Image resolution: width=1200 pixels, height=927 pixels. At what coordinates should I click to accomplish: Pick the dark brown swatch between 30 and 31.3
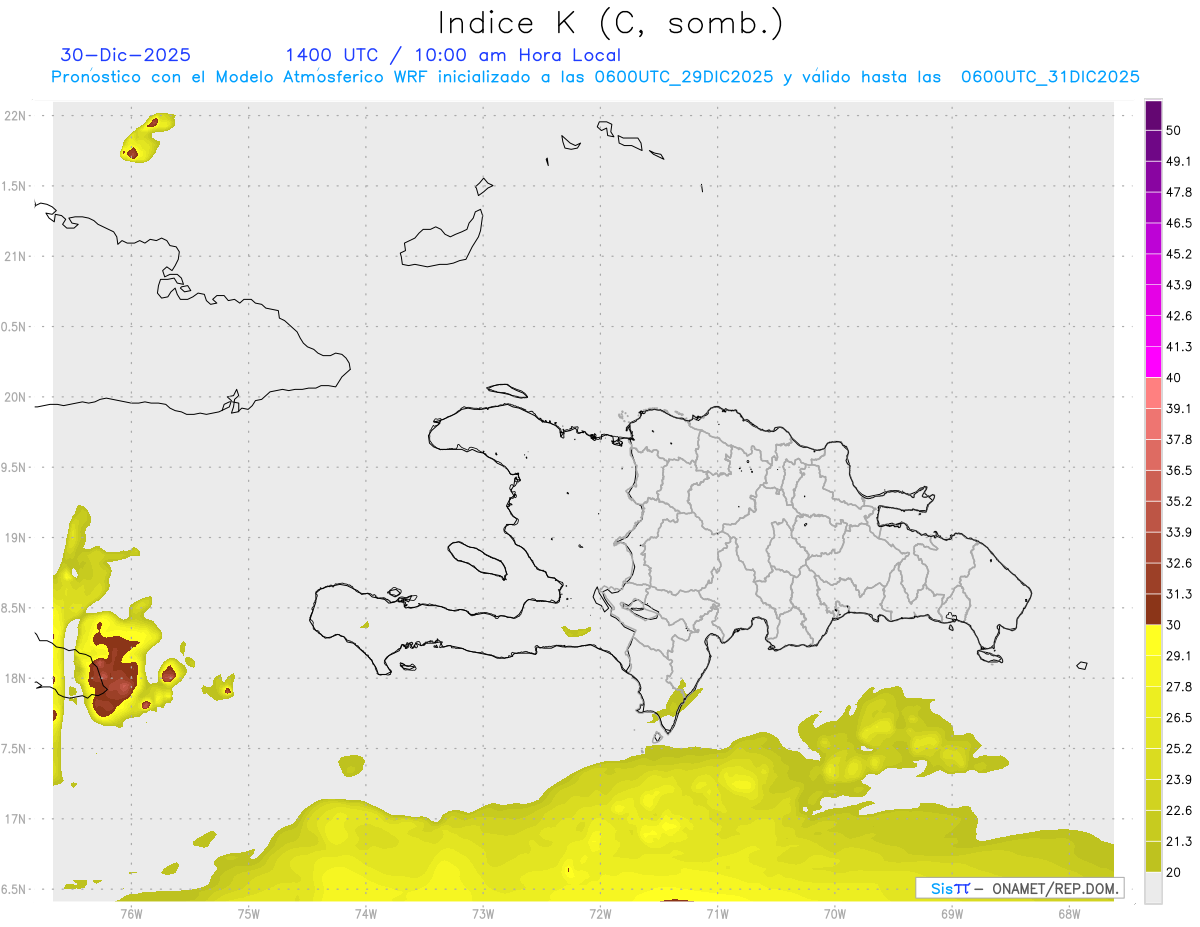[1153, 610]
